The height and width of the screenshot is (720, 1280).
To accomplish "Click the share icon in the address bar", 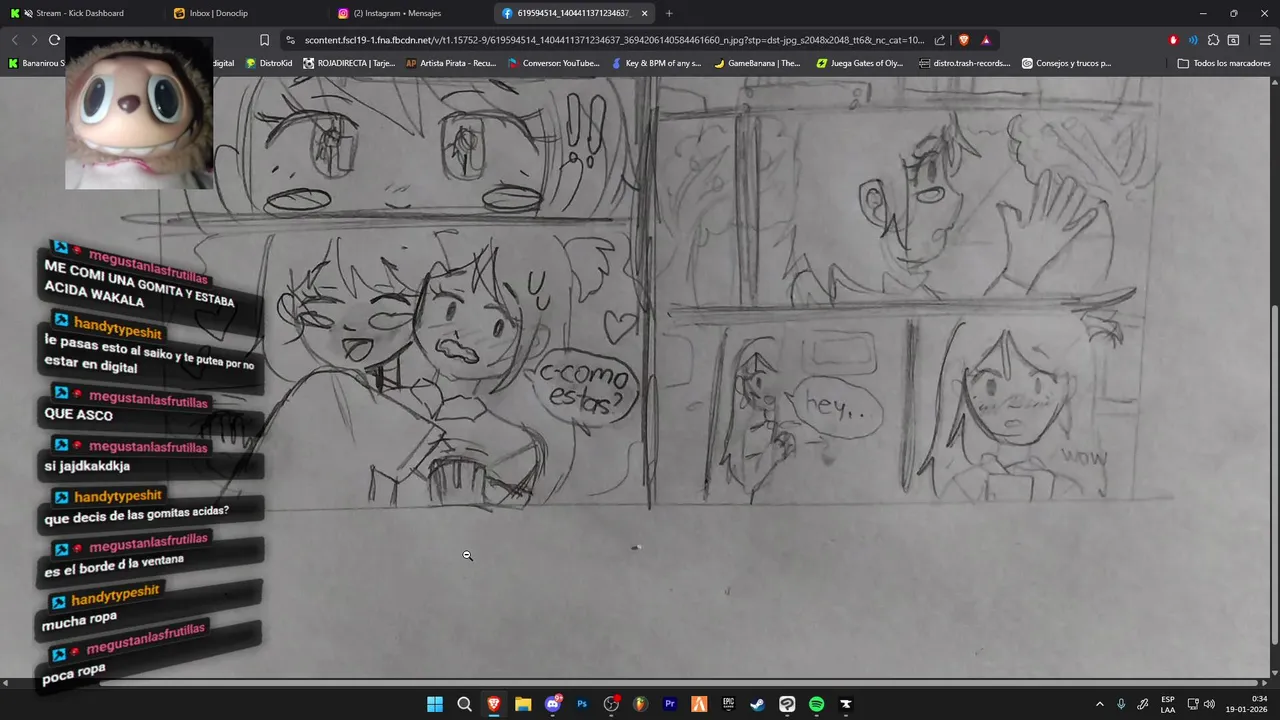I will [940, 40].
